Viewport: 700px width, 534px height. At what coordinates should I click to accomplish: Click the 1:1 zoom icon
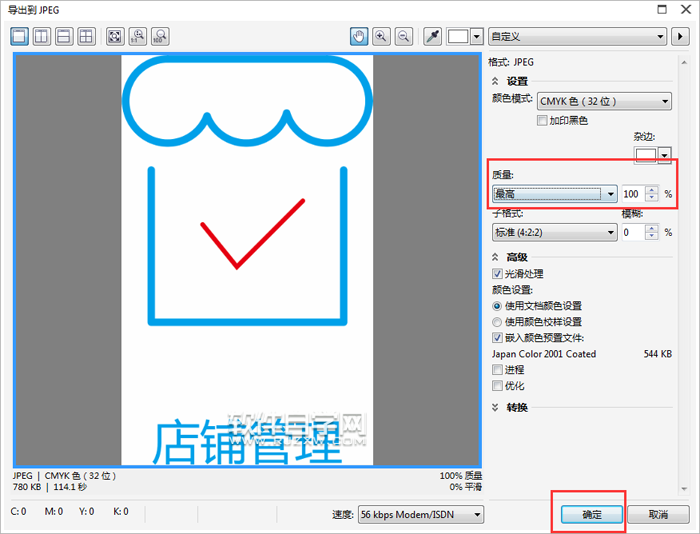(x=138, y=36)
